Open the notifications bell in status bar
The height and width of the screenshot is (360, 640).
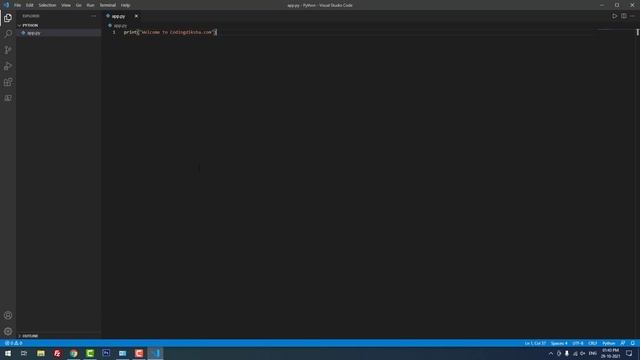[x=632, y=343]
